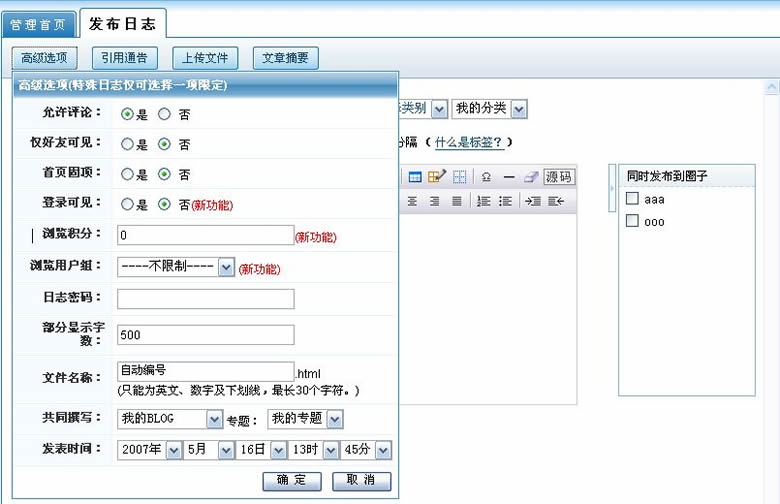The image size is (780, 504).
Task: Click the 确定 confirm button
Action: coord(292,481)
